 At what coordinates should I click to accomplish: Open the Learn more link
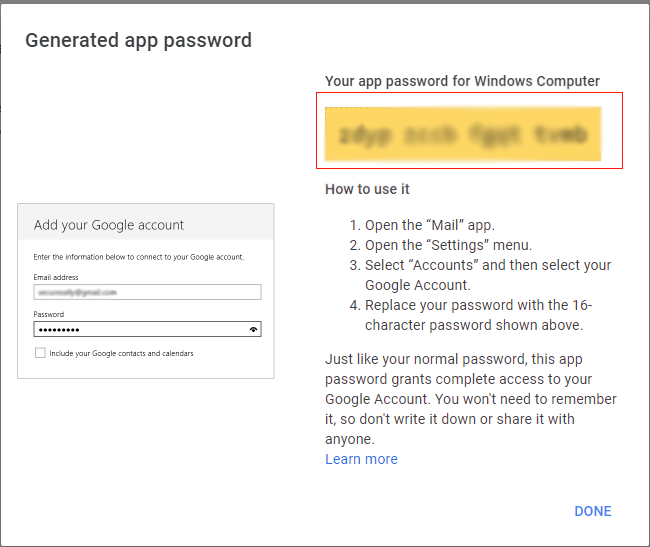click(x=361, y=459)
